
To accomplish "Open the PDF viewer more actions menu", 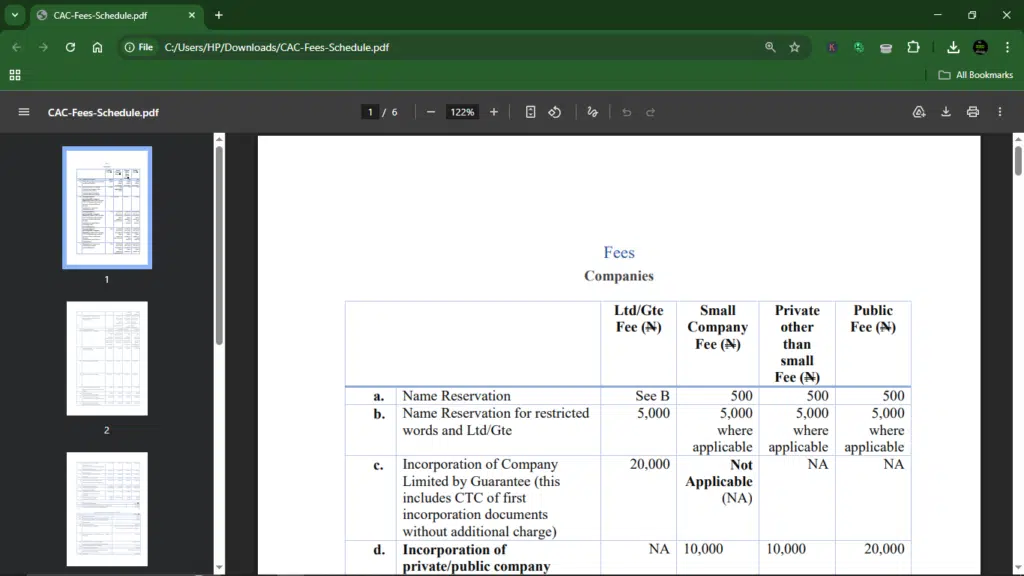I will coord(1000,112).
